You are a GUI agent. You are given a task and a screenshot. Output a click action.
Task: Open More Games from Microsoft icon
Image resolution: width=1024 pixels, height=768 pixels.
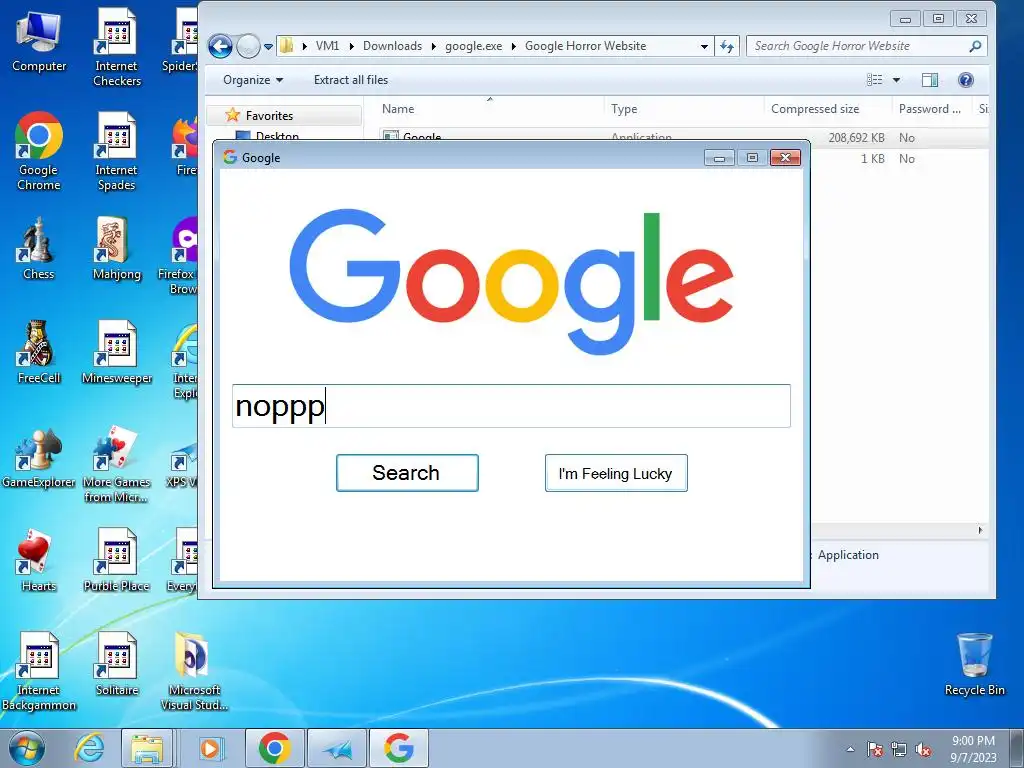click(x=117, y=464)
